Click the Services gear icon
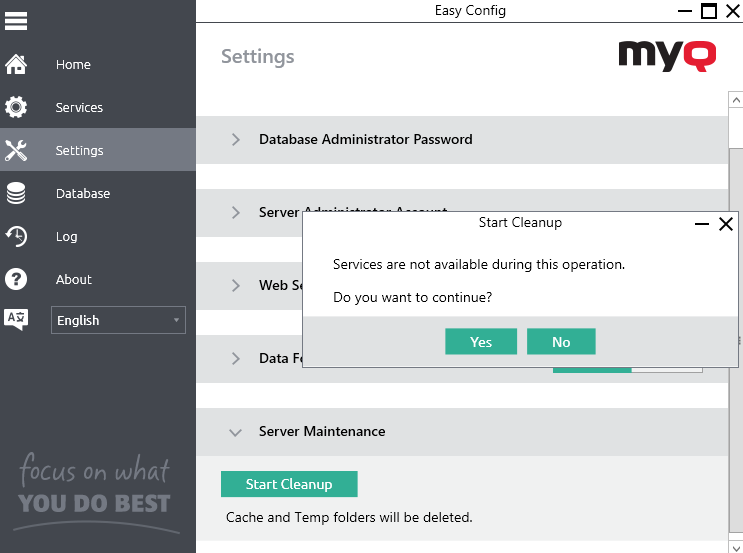The image size is (743, 553). pos(16,108)
